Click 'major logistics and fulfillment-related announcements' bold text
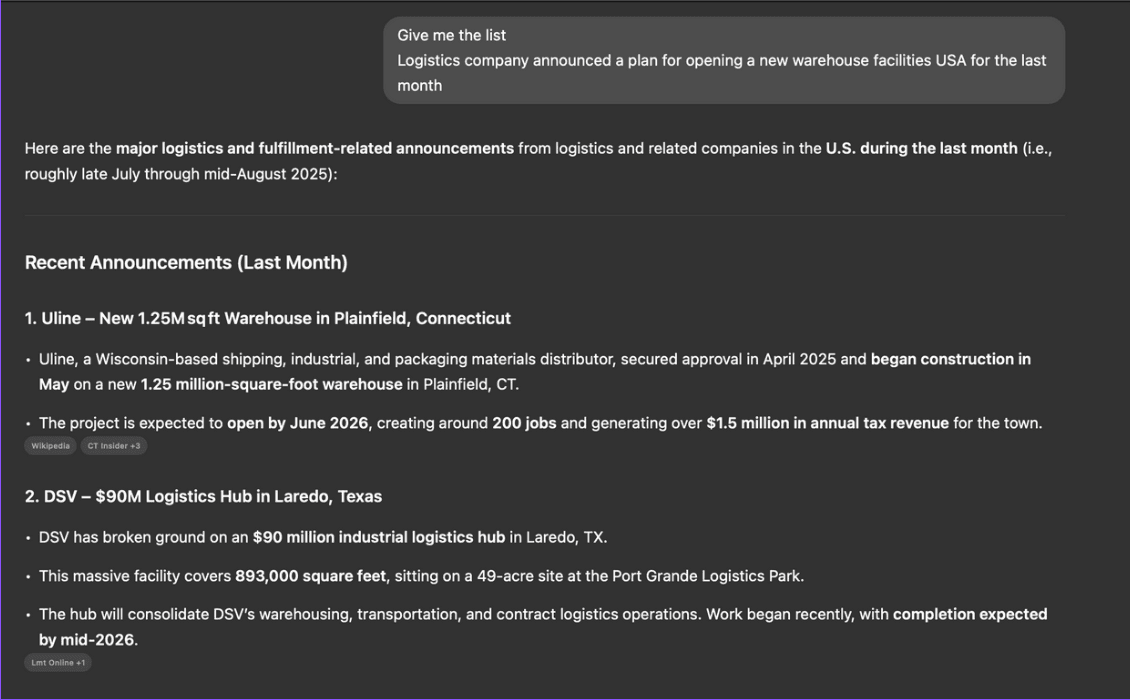Viewport: 1130px width, 700px height. 314,149
